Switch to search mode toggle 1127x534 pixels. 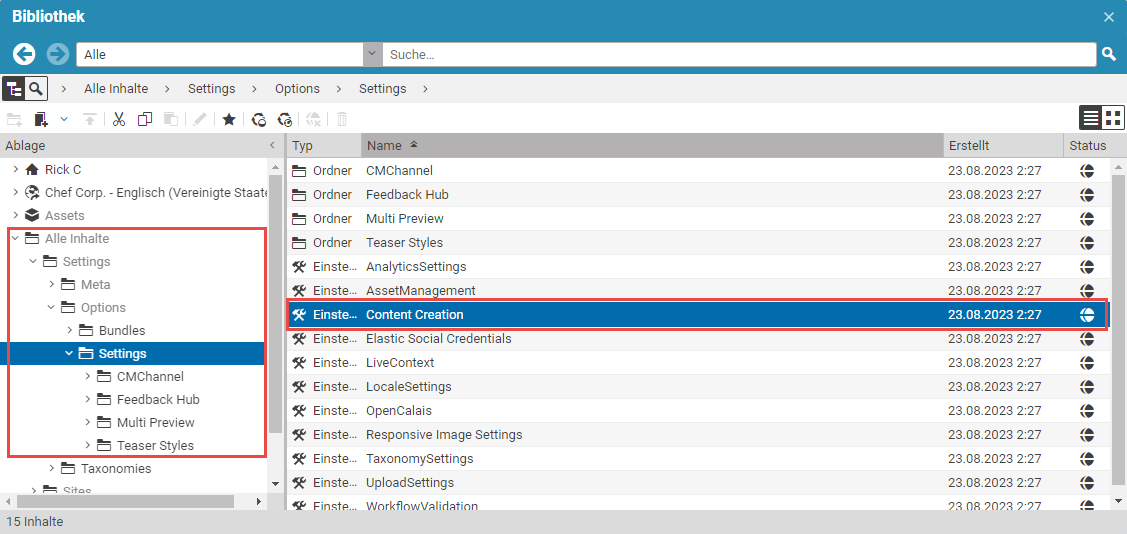[36, 89]
